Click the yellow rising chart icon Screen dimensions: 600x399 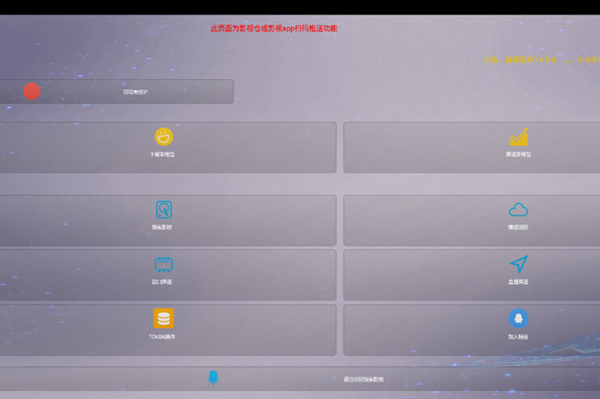point(518,137)
